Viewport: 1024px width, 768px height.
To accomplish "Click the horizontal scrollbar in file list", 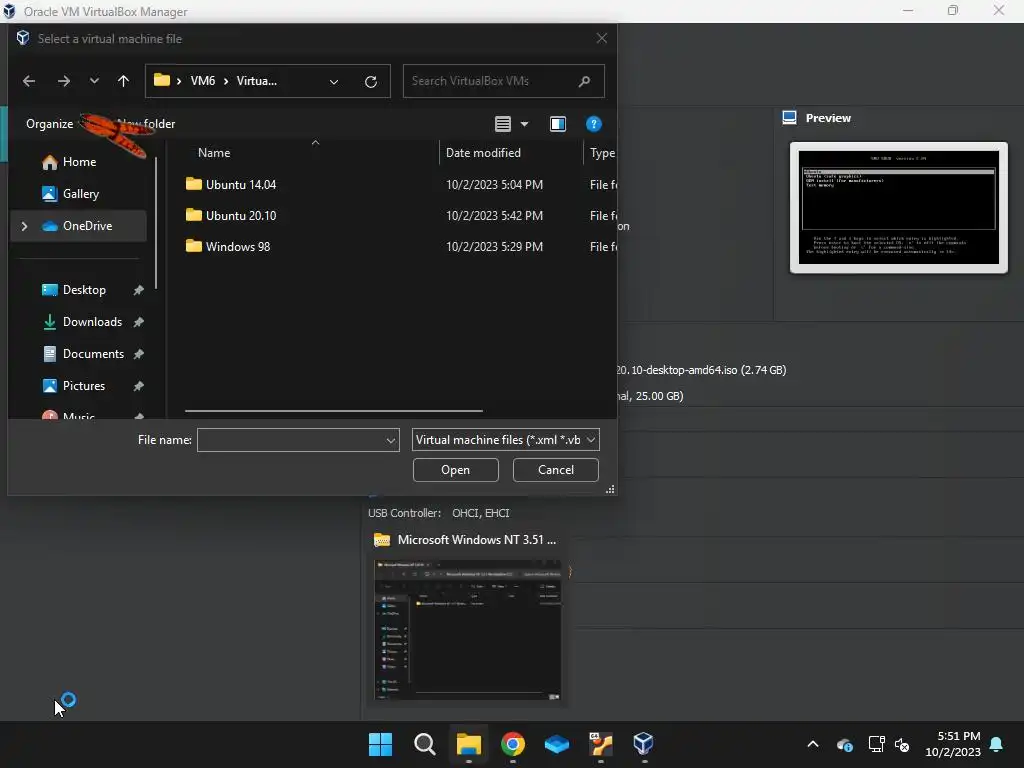I will pyautogui.click(x=334, y=411).
